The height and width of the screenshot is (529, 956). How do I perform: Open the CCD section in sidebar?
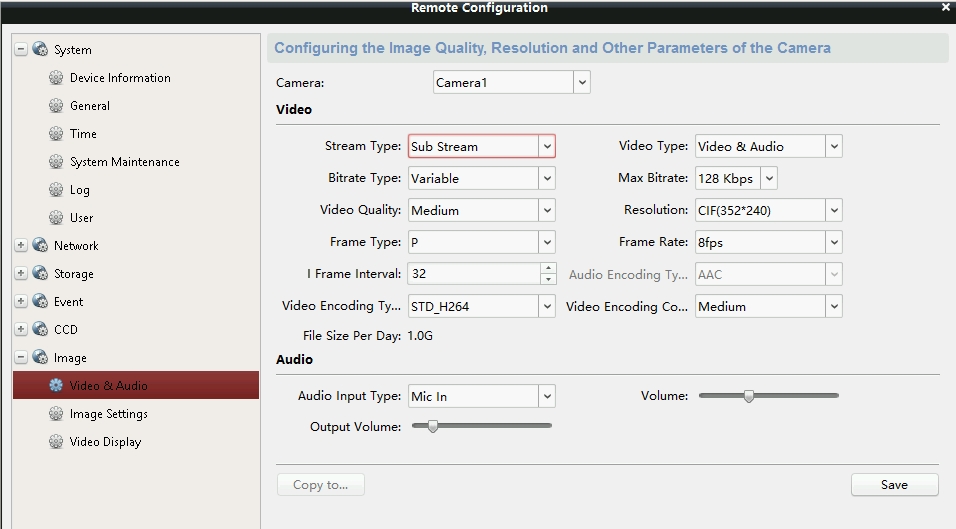click(65, 330)
